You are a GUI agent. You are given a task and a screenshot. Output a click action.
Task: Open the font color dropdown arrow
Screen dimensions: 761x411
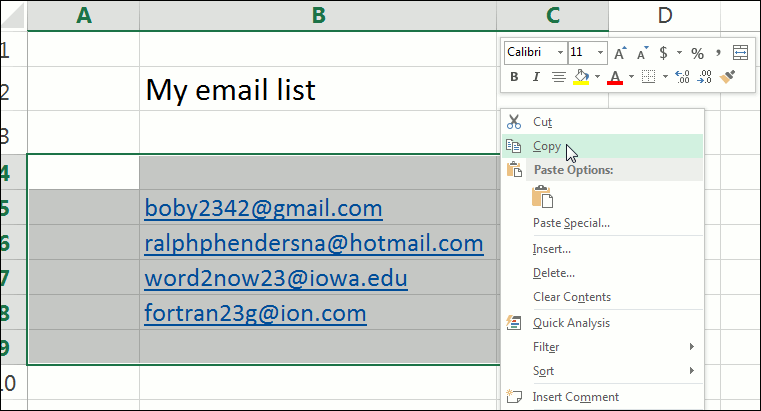[631, 77]
